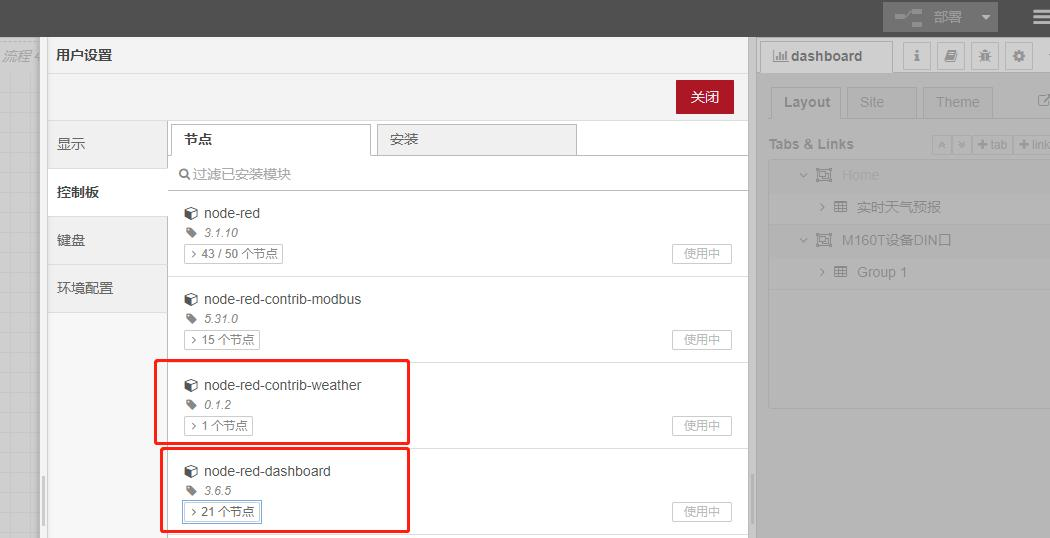Switch to the 安装 tab
The height and width of the screenshot is (538, 1050).
477,139
